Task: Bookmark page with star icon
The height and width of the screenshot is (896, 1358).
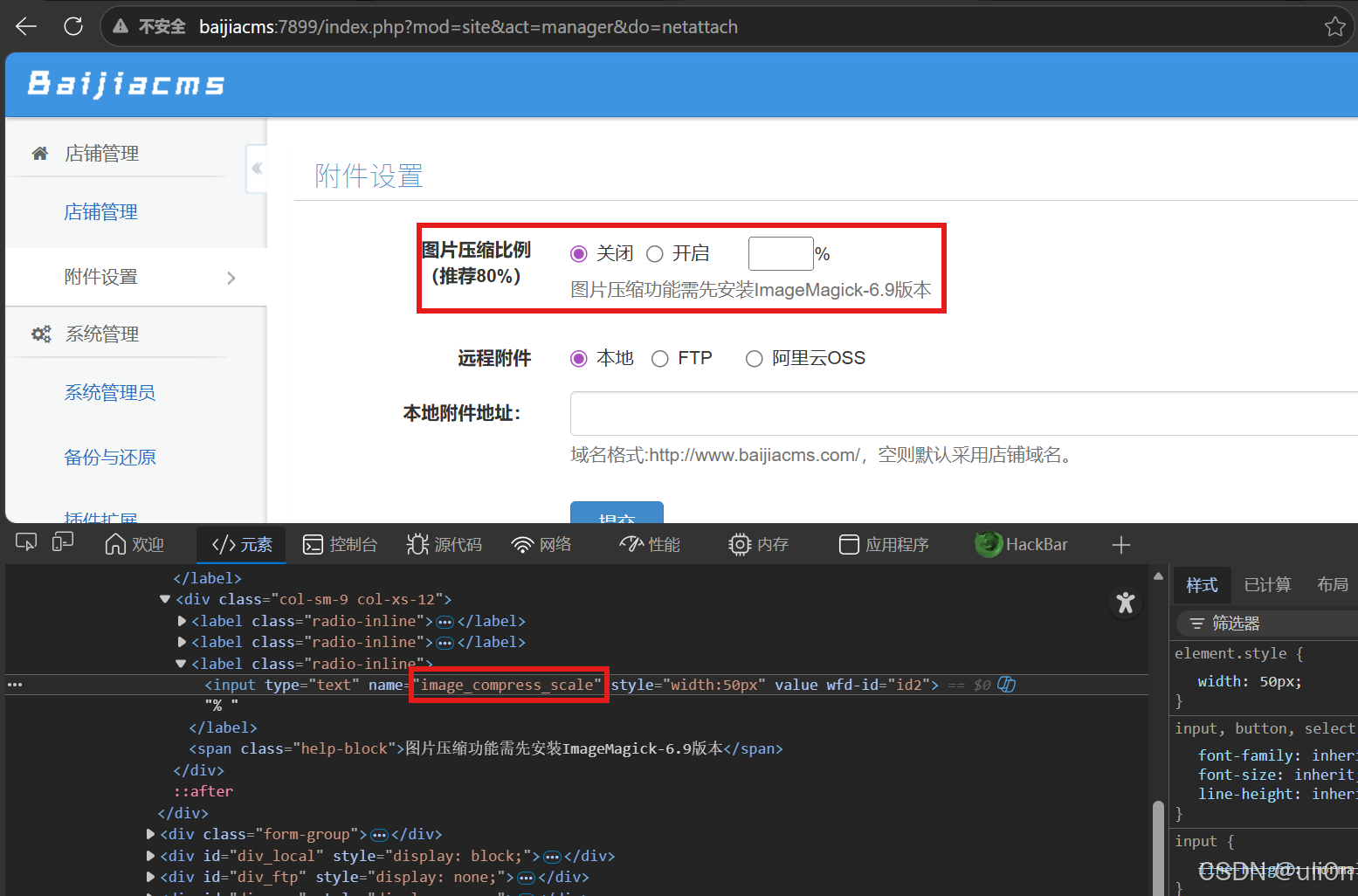Action: [x=1334, y=26]
